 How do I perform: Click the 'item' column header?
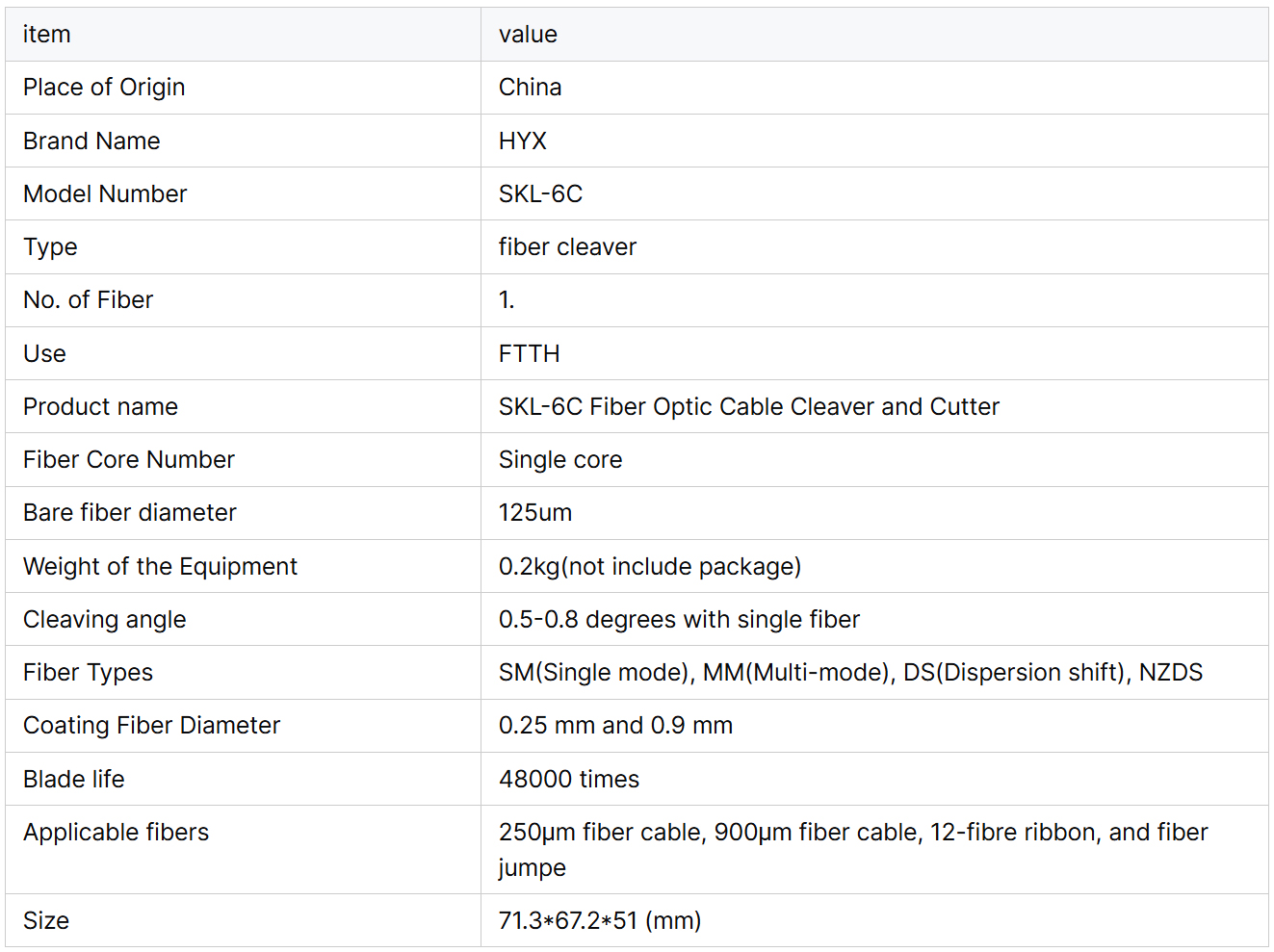tap(46, 35)
